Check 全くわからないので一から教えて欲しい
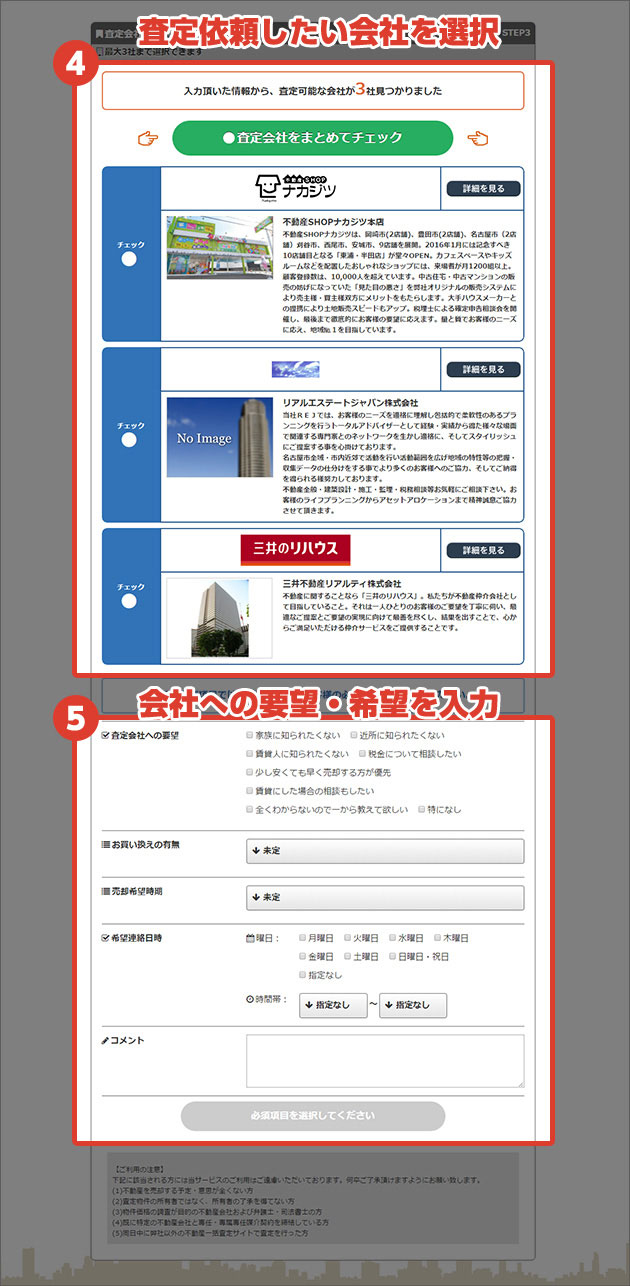The width and height of the screenshot is (630, 1286). [x=250, y=809]
